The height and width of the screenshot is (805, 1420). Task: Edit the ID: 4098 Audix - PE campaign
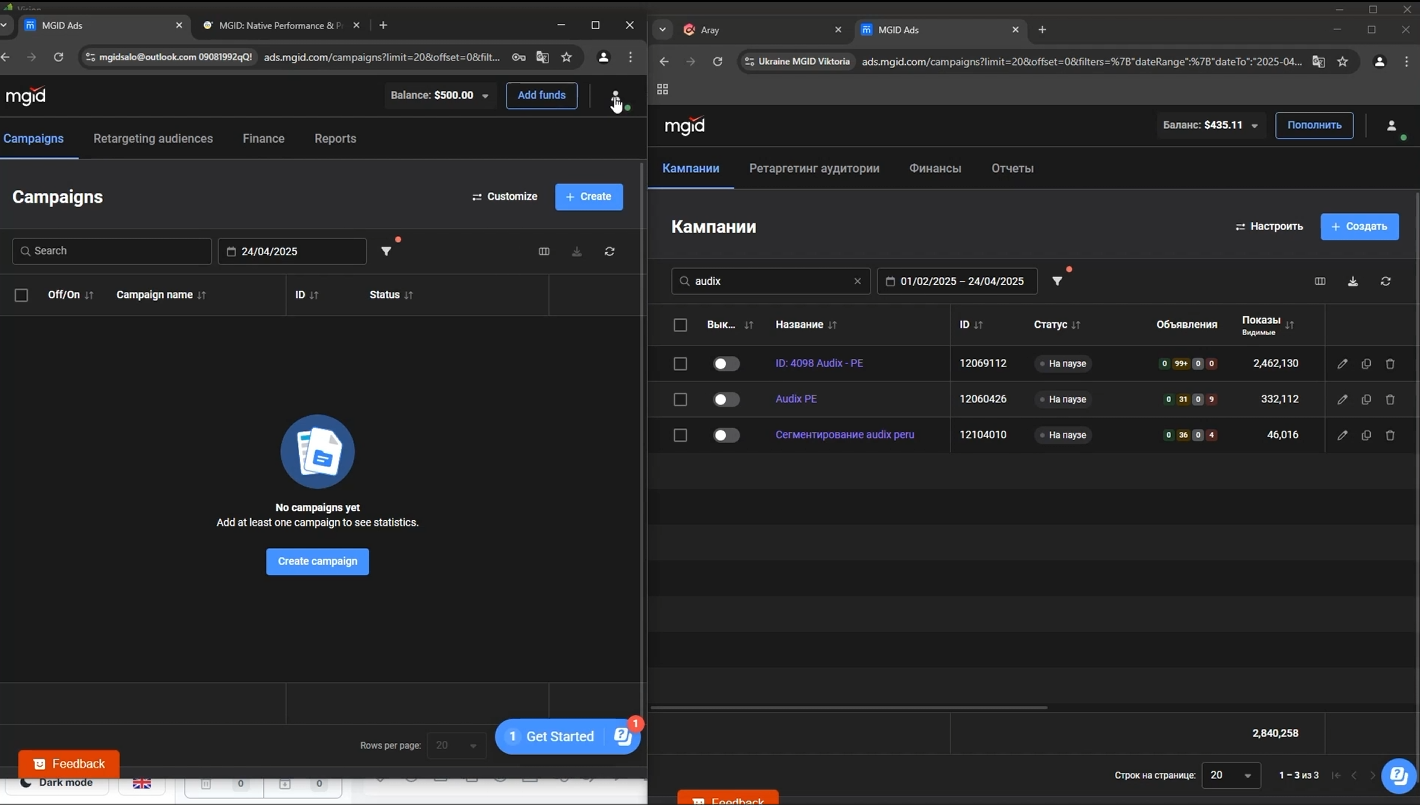pyautogui.click(x=1342, y=364)
